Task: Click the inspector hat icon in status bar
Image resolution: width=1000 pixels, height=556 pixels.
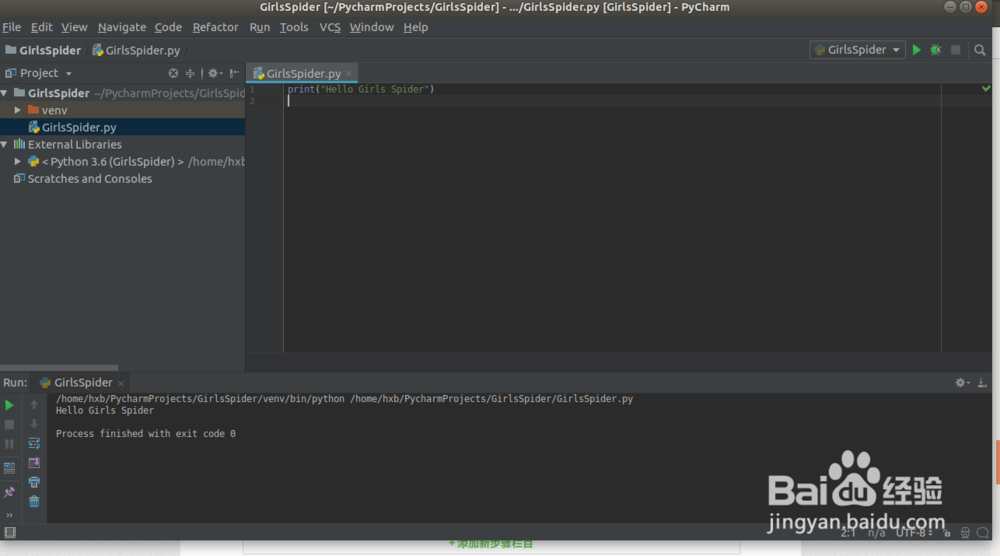Action: pos(966,532)
